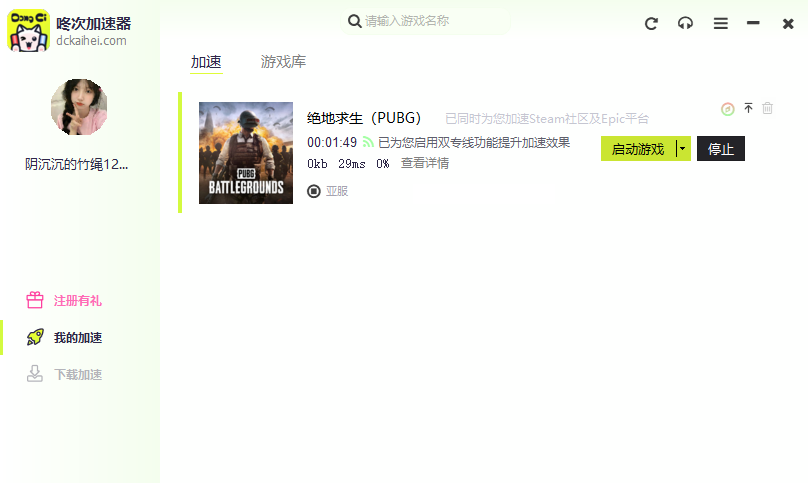This screenshot has width=808, height=483.
Task: Click username 阴沉沉的竹绳12...
Action: tap(77, 164)
